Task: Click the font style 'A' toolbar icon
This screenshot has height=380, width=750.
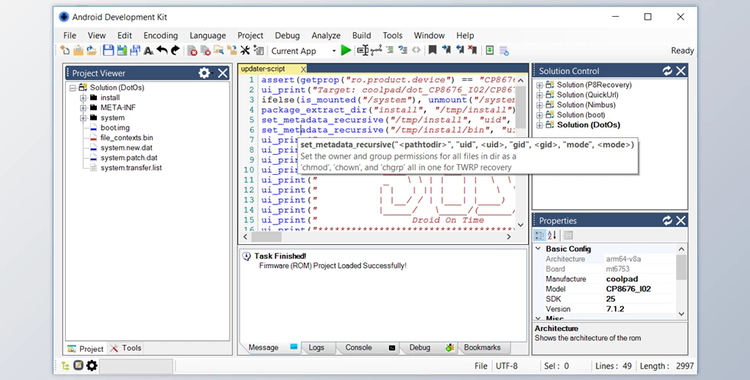Action: click(x=149, y=50)
